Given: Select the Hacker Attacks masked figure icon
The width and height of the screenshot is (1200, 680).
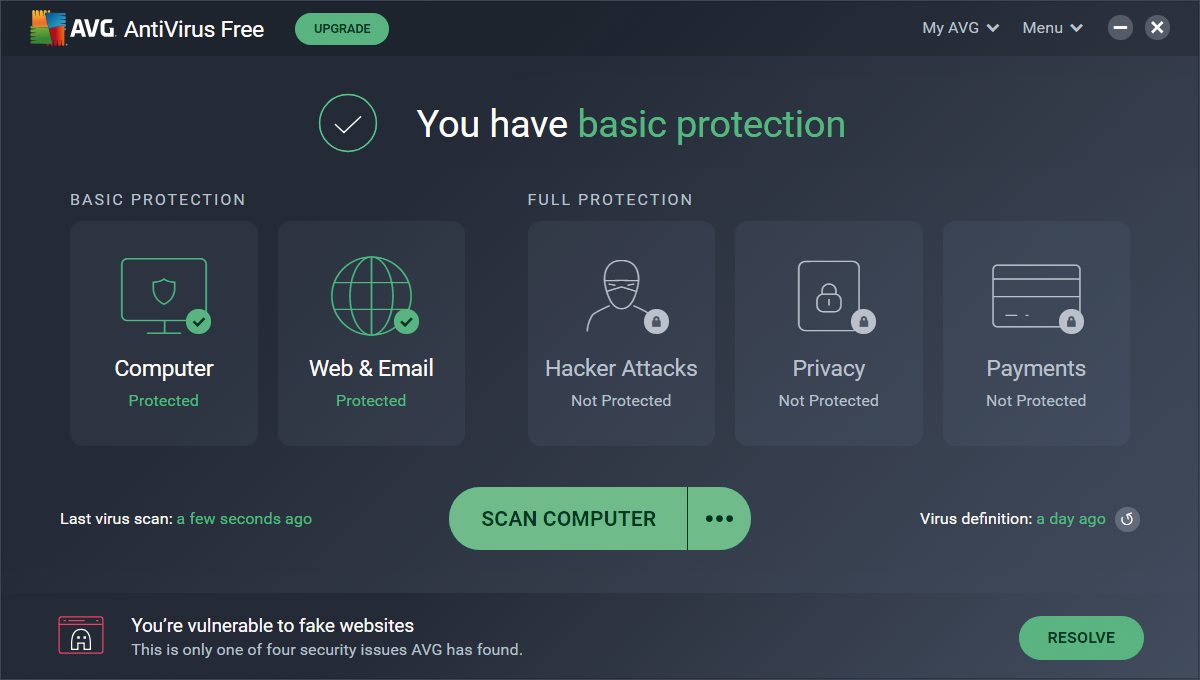Looking at the screenshot, I should (624, 296).
